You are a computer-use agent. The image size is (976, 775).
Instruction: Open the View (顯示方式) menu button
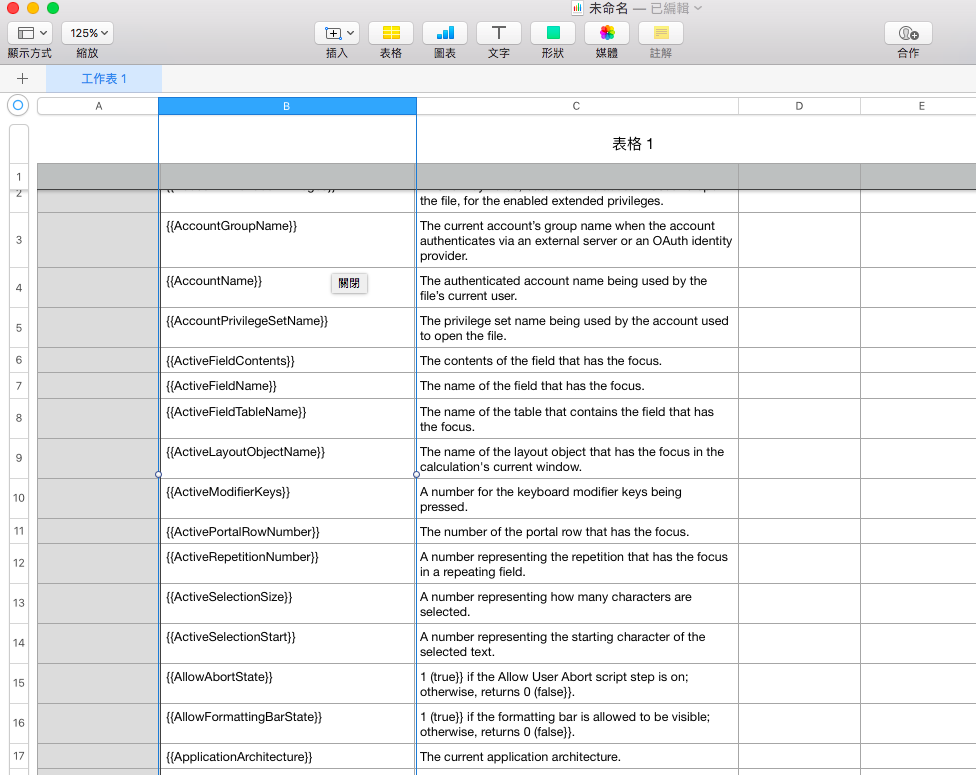30,33
